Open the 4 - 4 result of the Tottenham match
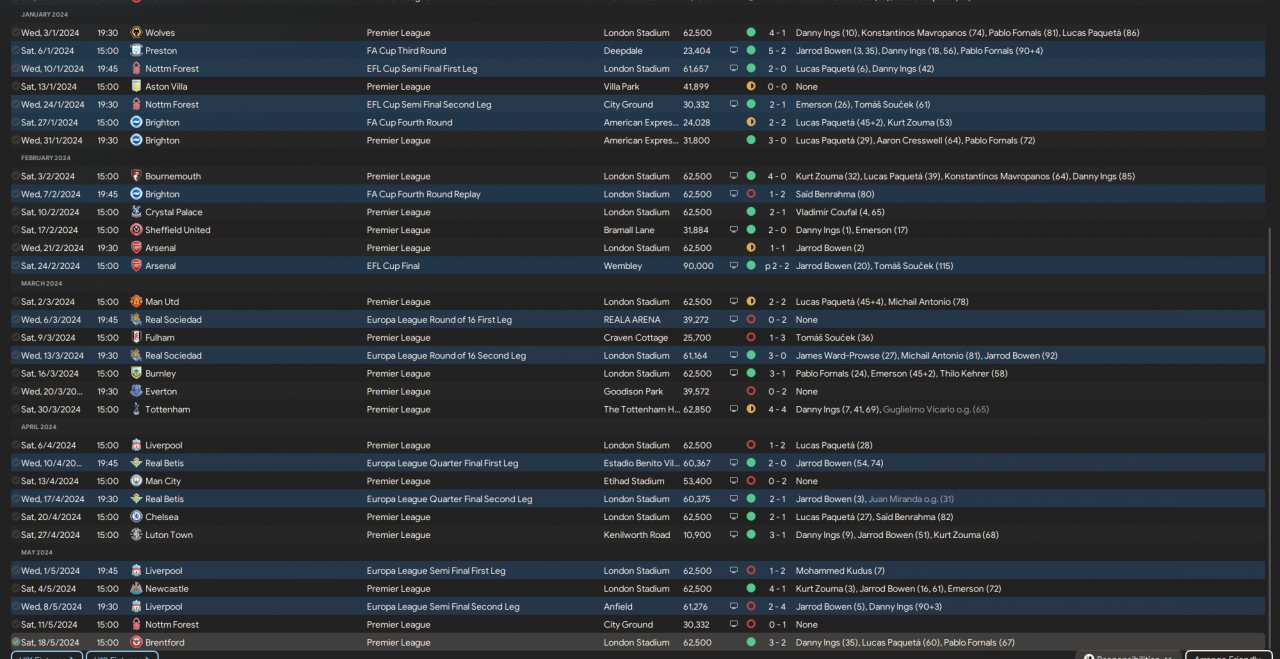 tap(777, 410)
